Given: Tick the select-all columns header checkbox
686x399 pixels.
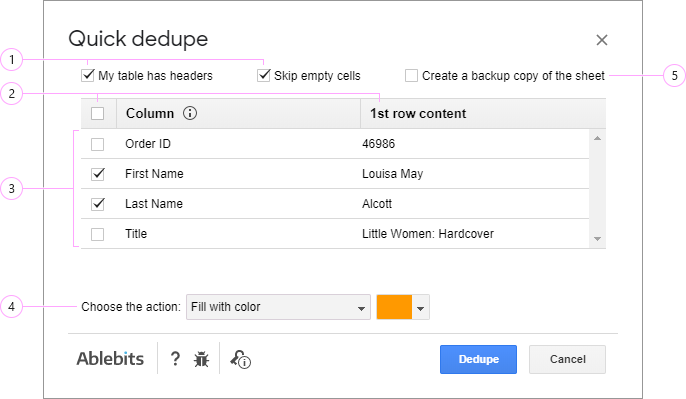Looking at the screenshot, I should (98, 113).
